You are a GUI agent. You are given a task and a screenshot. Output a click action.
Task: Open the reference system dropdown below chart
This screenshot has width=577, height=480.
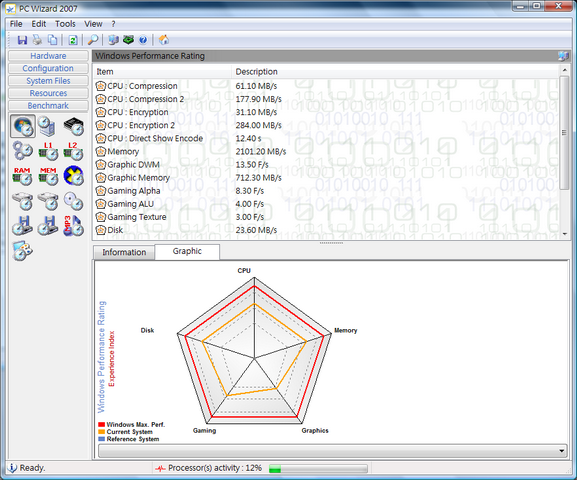pos(332,451)
